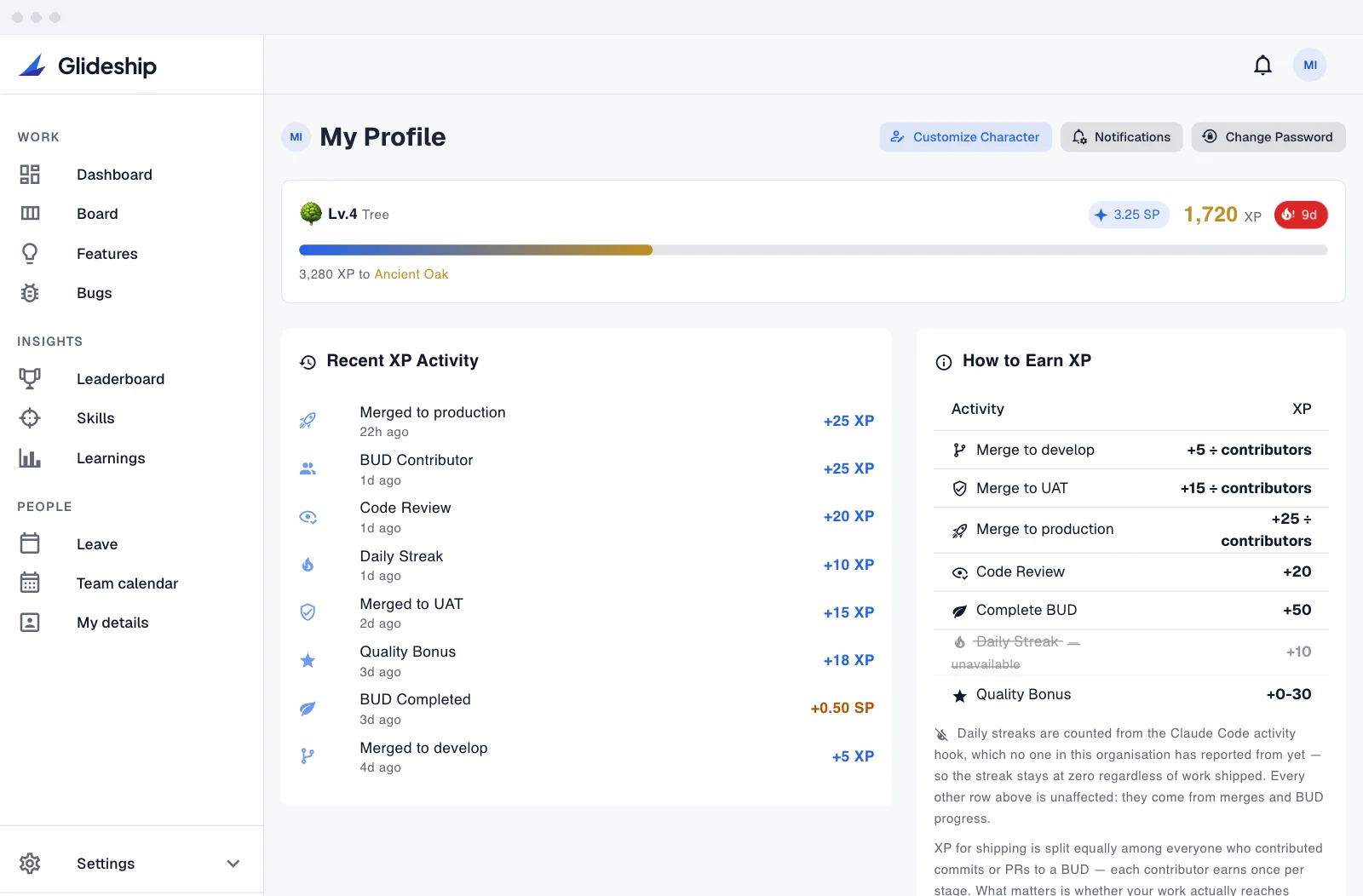Click the +0.50 SP value
The width and height of the screenshot is (1363, 896).
point(843,708)
